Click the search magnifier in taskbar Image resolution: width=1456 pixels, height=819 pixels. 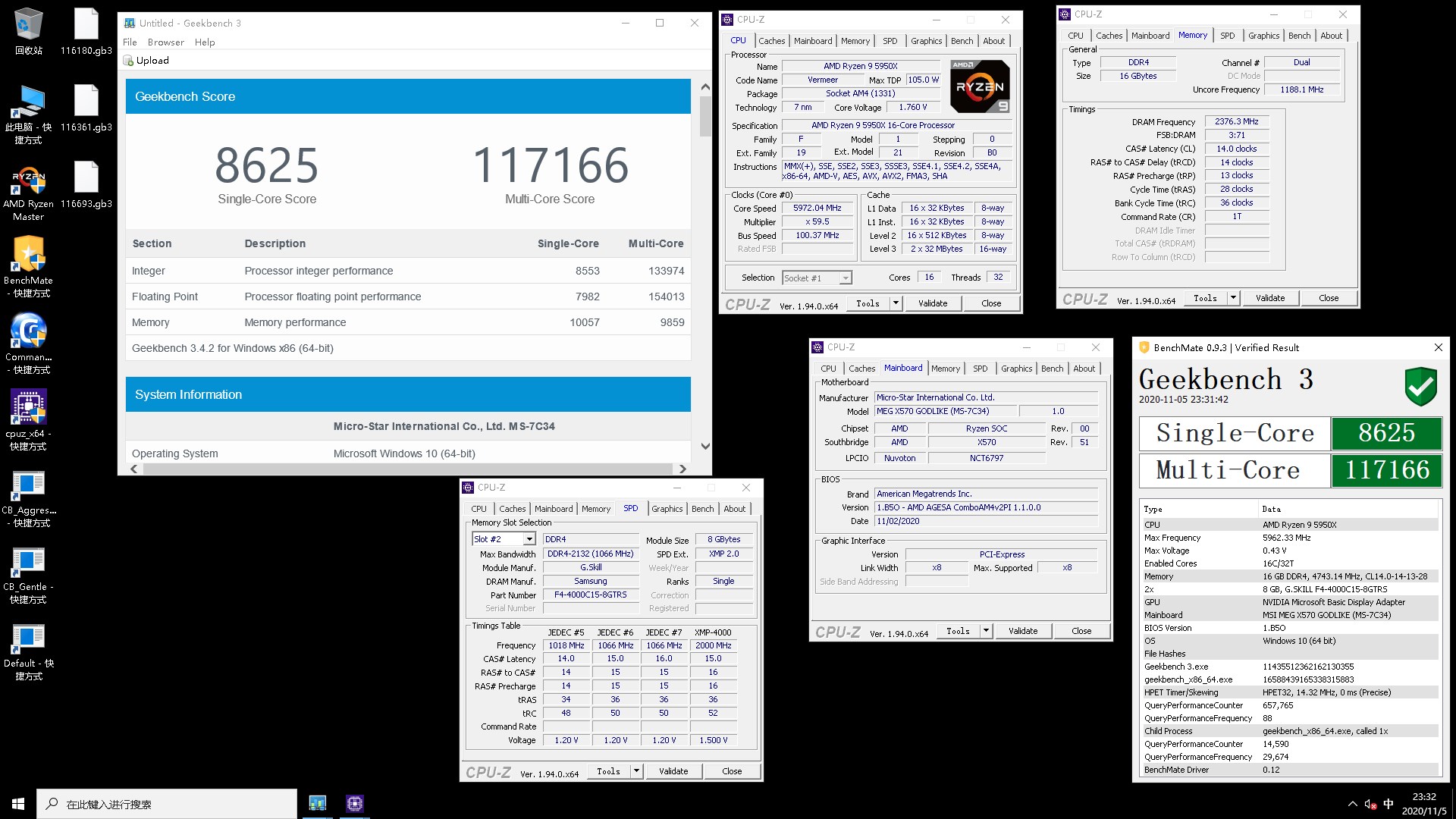52,804
